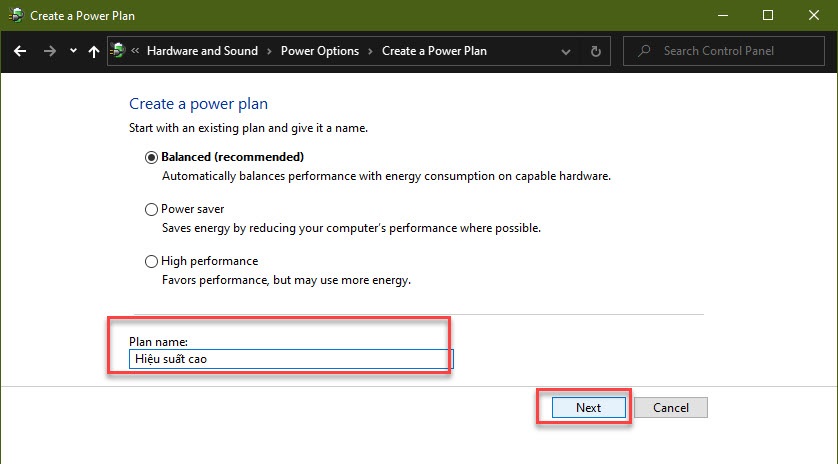Refresh the Create a Power Plan page
The image size is (838, 464).
pyautogui.click(x=595, y=51)
